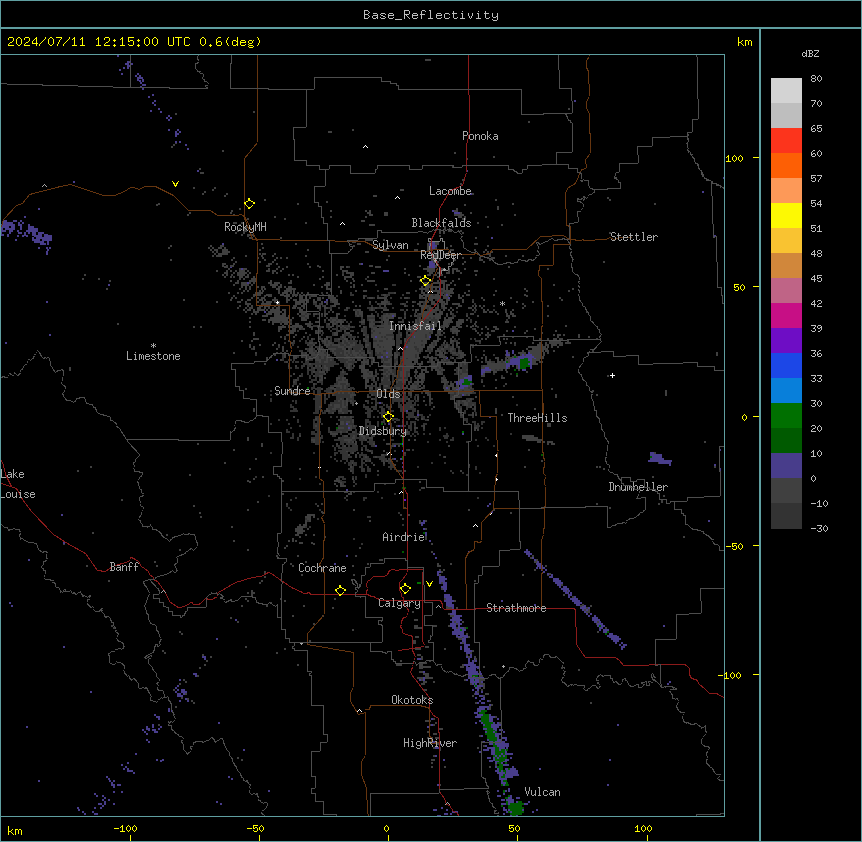Screen dimensions: 862x842
Task: Click the Lake Louise label
Action: [x=18, y=484]
